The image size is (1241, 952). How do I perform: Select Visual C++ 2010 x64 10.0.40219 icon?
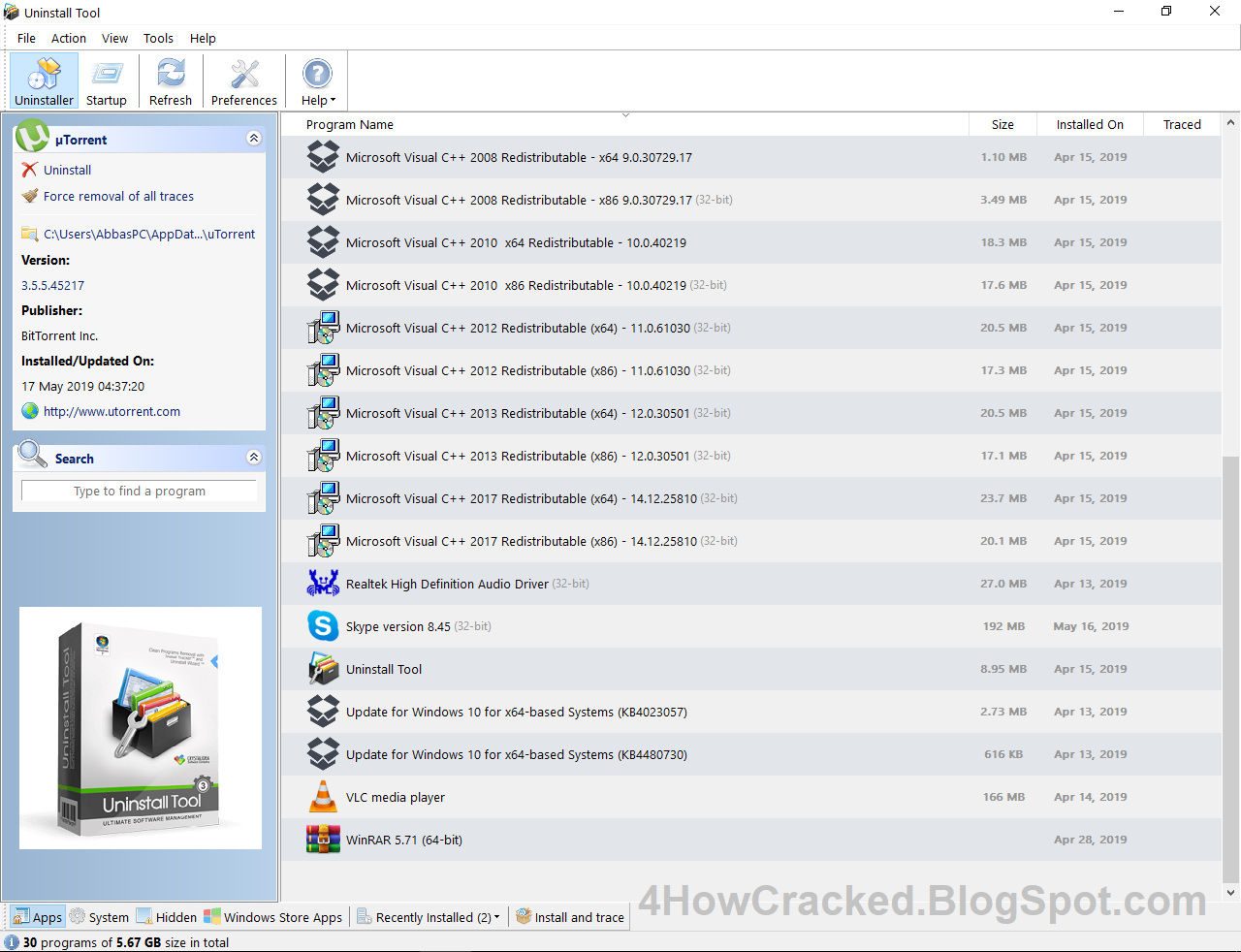coord(323,242)
